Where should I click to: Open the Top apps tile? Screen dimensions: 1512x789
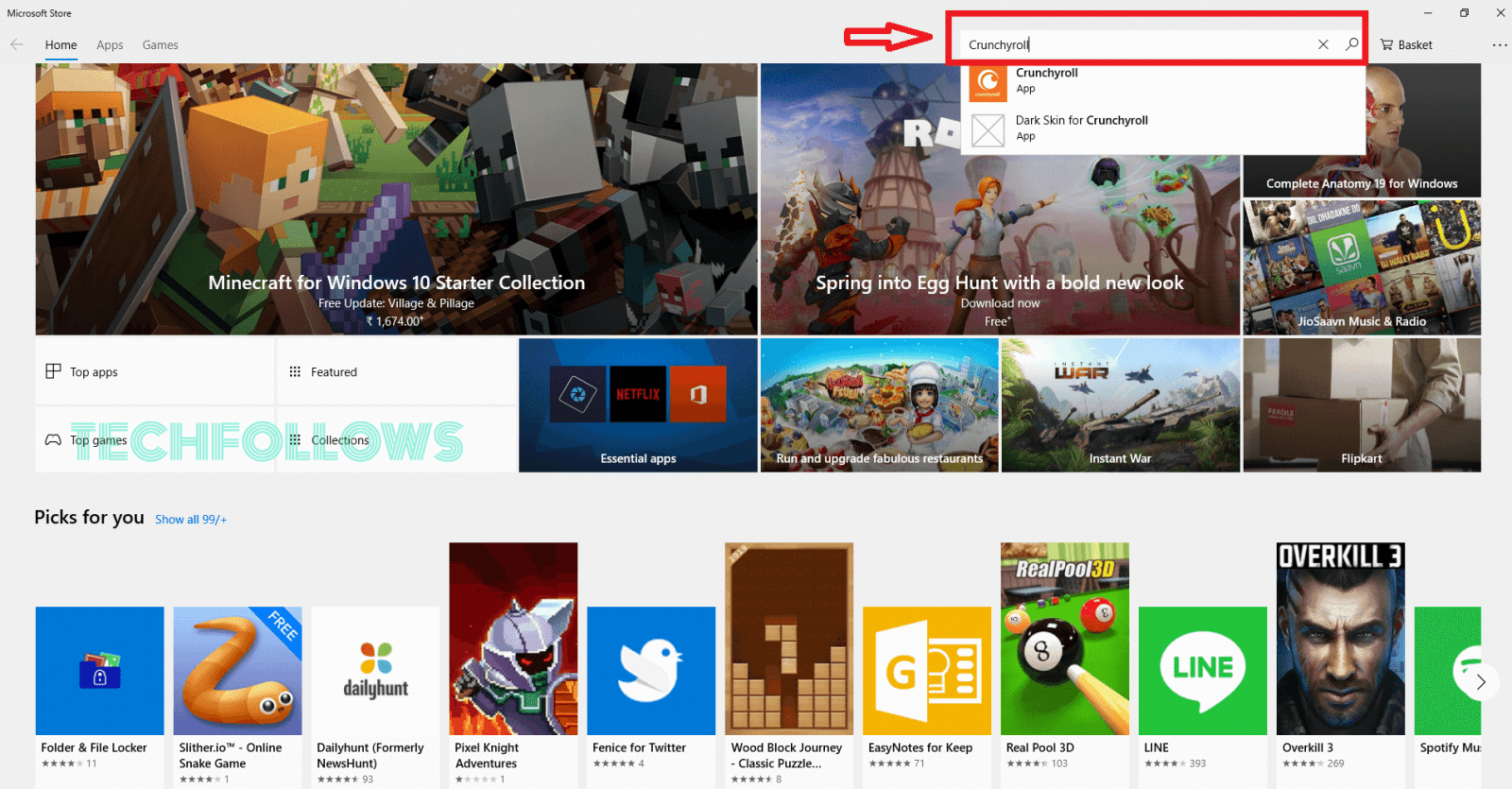[x=155, y=371]
